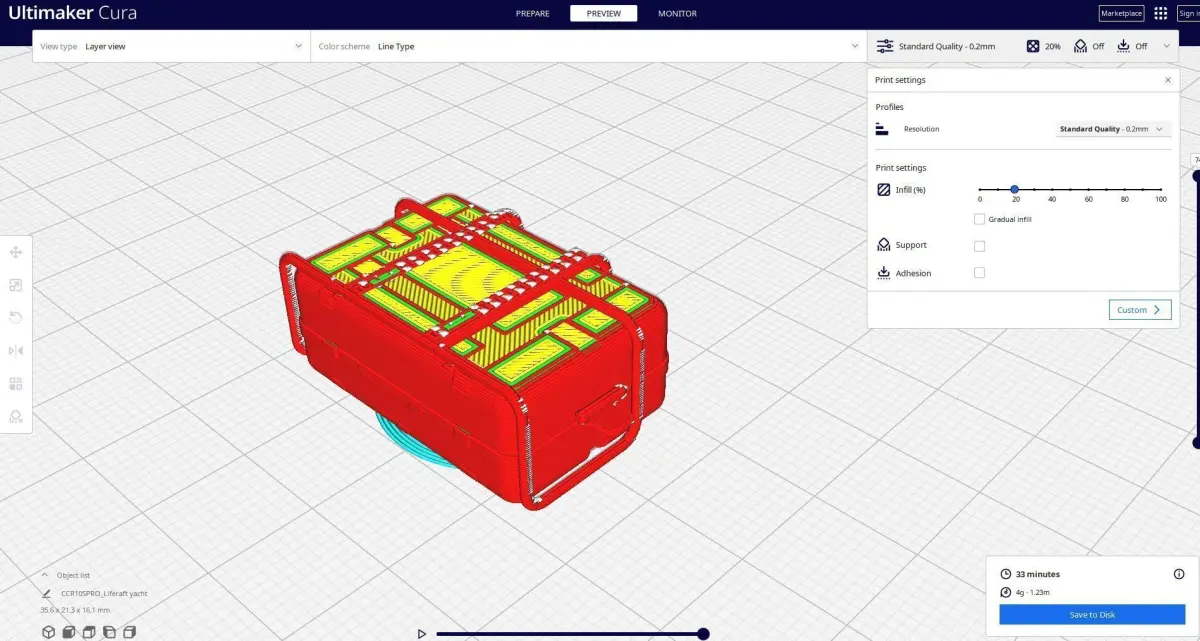Switch to 3D perspective view cube
The height and width of the screenshot is (641, 1200).
click(x=48, y=632)
